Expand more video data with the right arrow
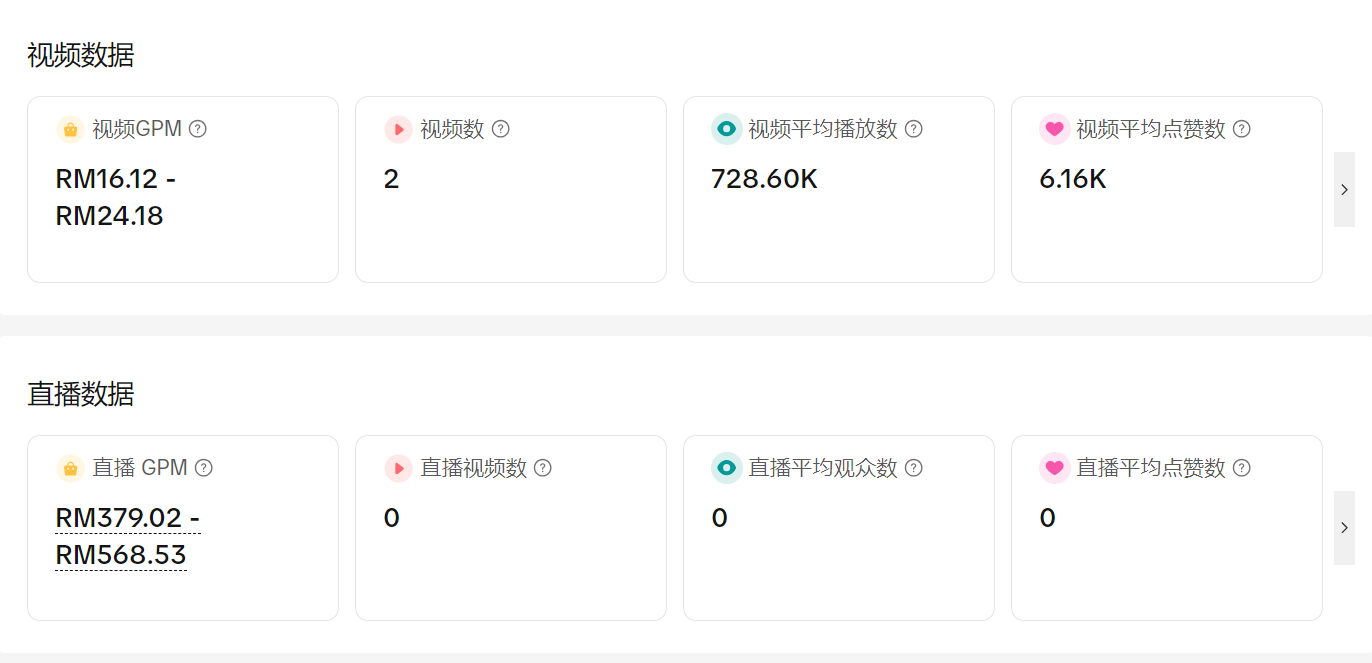The image size is (1372, 663). pyautogui.click(x=1344, y=189)
